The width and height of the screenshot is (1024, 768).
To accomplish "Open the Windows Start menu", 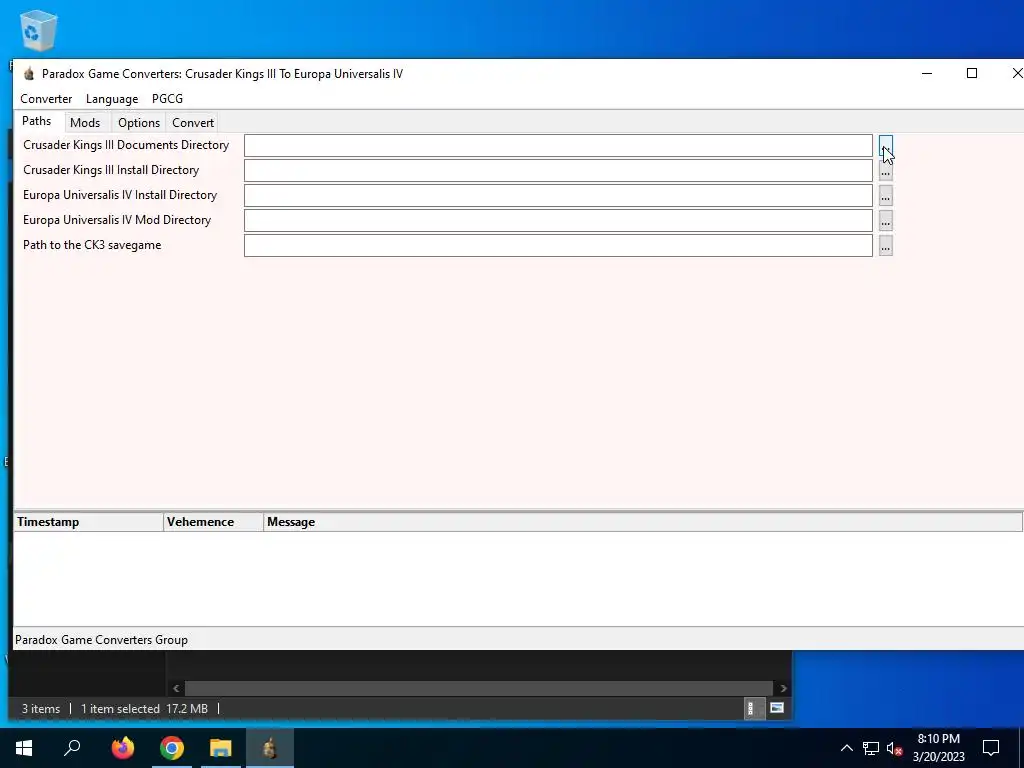I will coord(24,748).
